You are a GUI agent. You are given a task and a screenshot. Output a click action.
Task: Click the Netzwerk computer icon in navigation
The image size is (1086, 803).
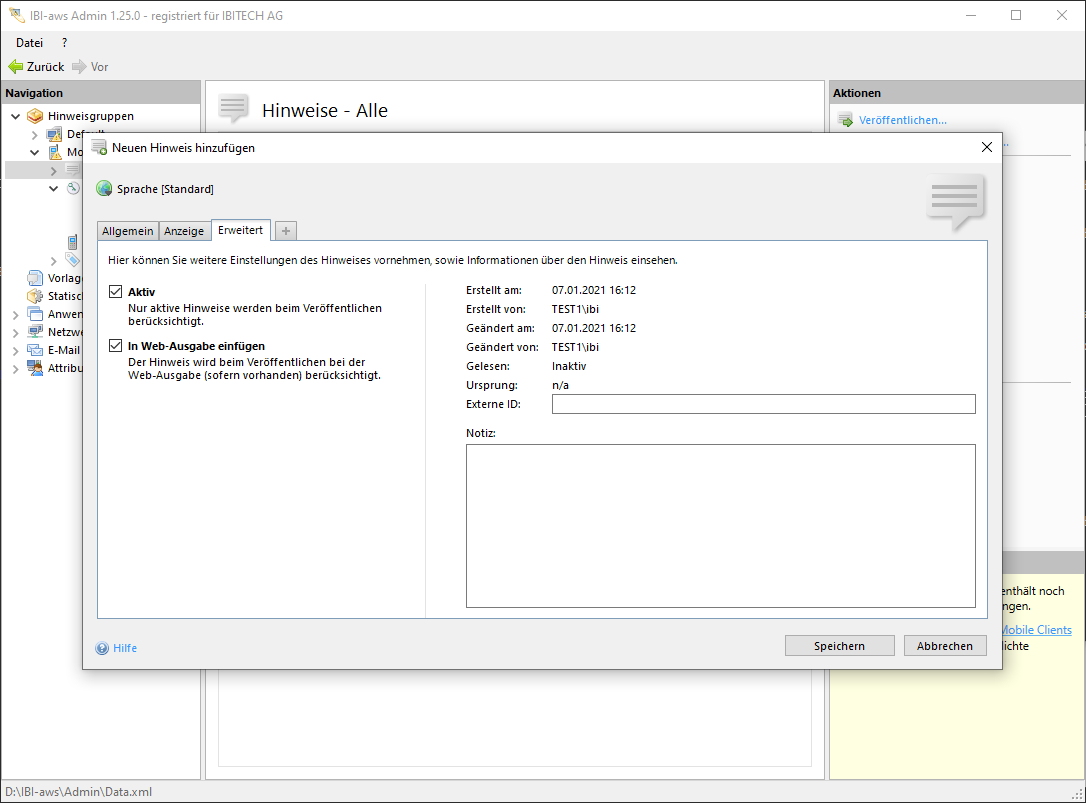[x=36, y=332]
